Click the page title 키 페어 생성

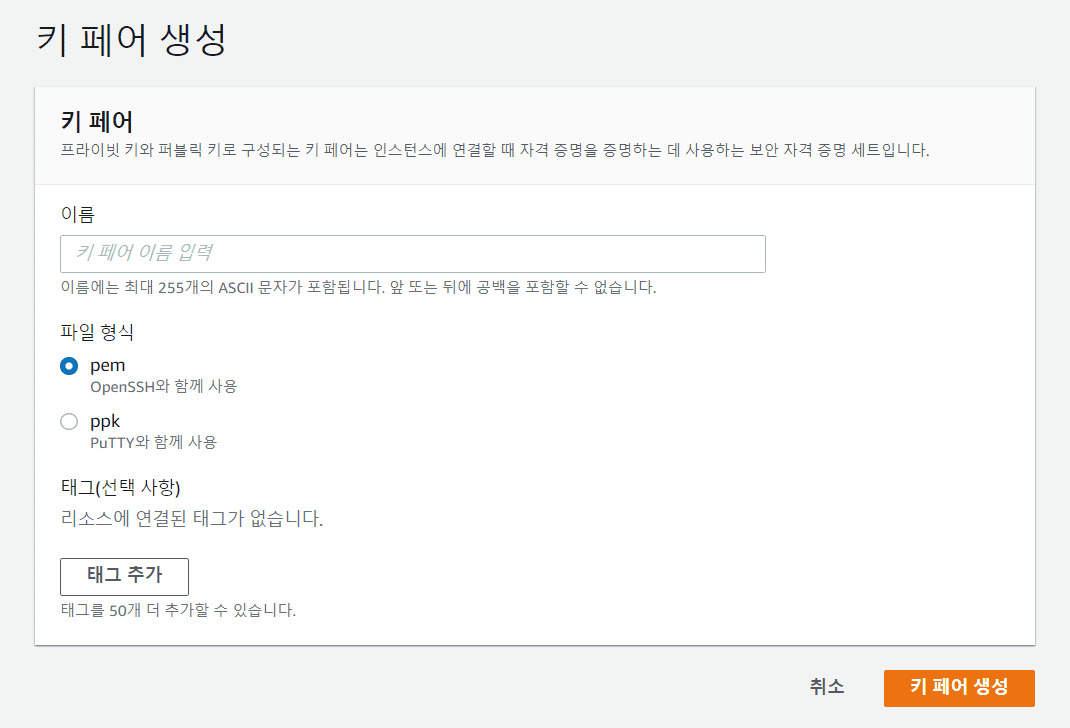tap(132, 40)
